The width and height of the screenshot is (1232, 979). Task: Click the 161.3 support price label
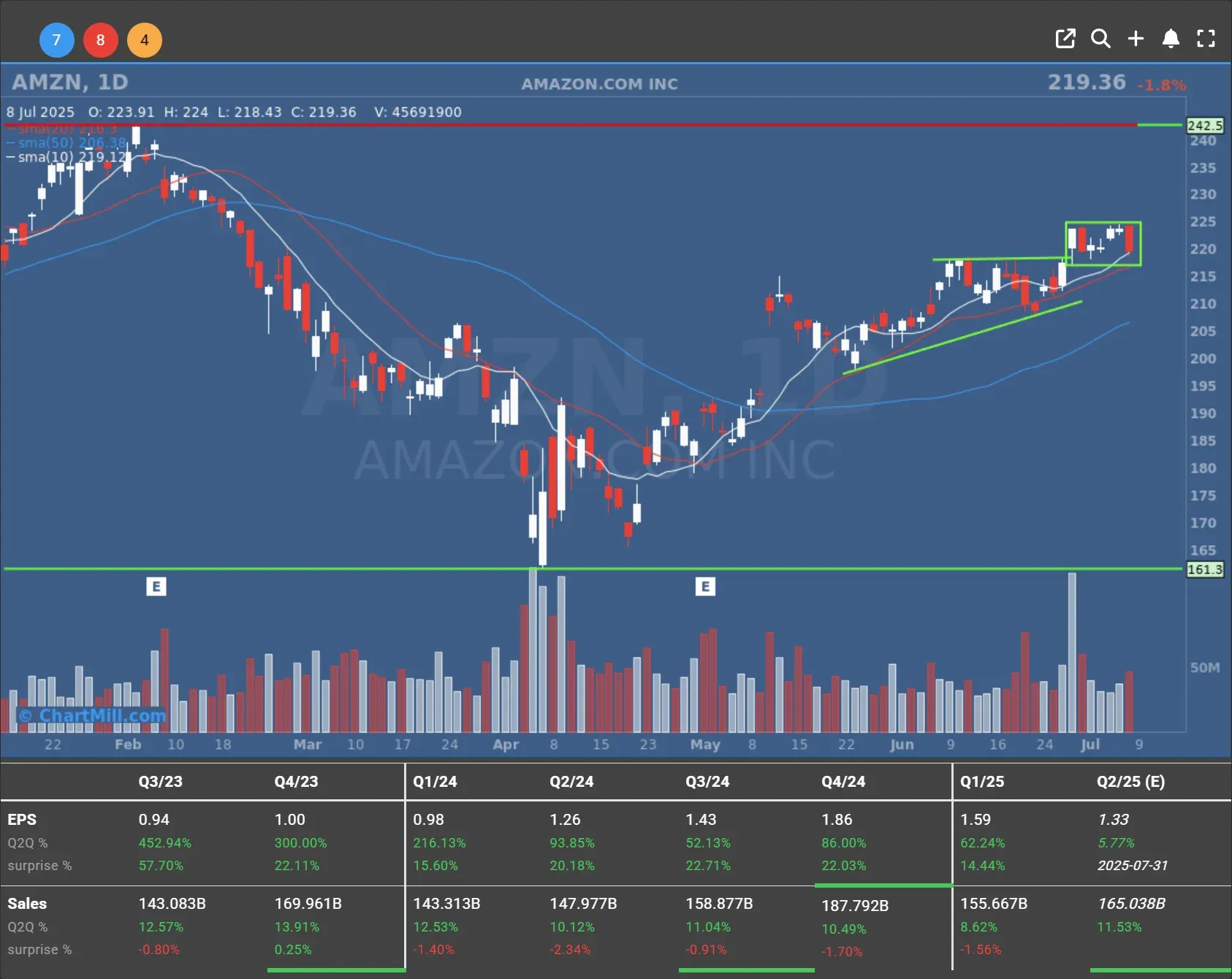coord(1204,569)
